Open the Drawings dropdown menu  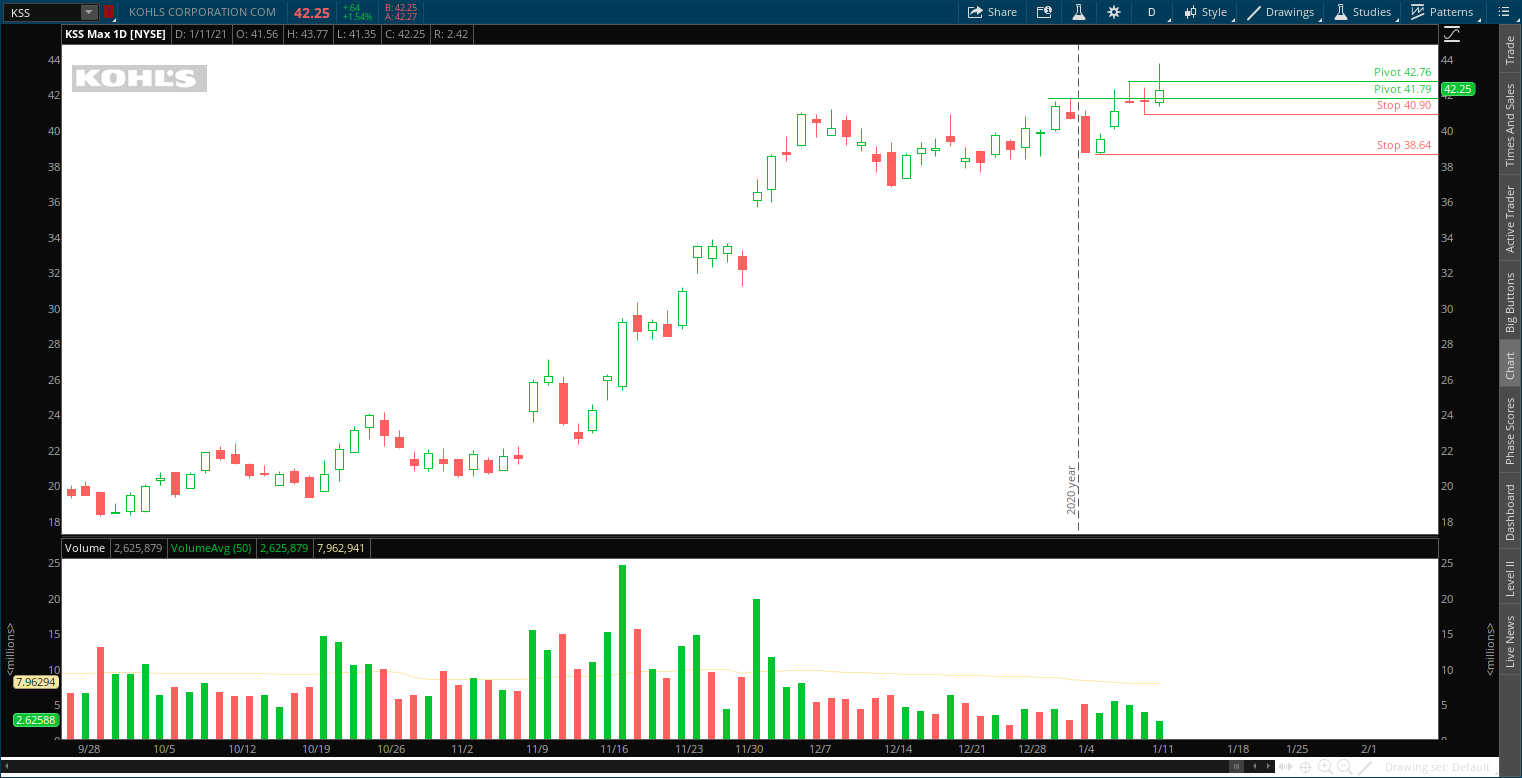click(1281, 12)
